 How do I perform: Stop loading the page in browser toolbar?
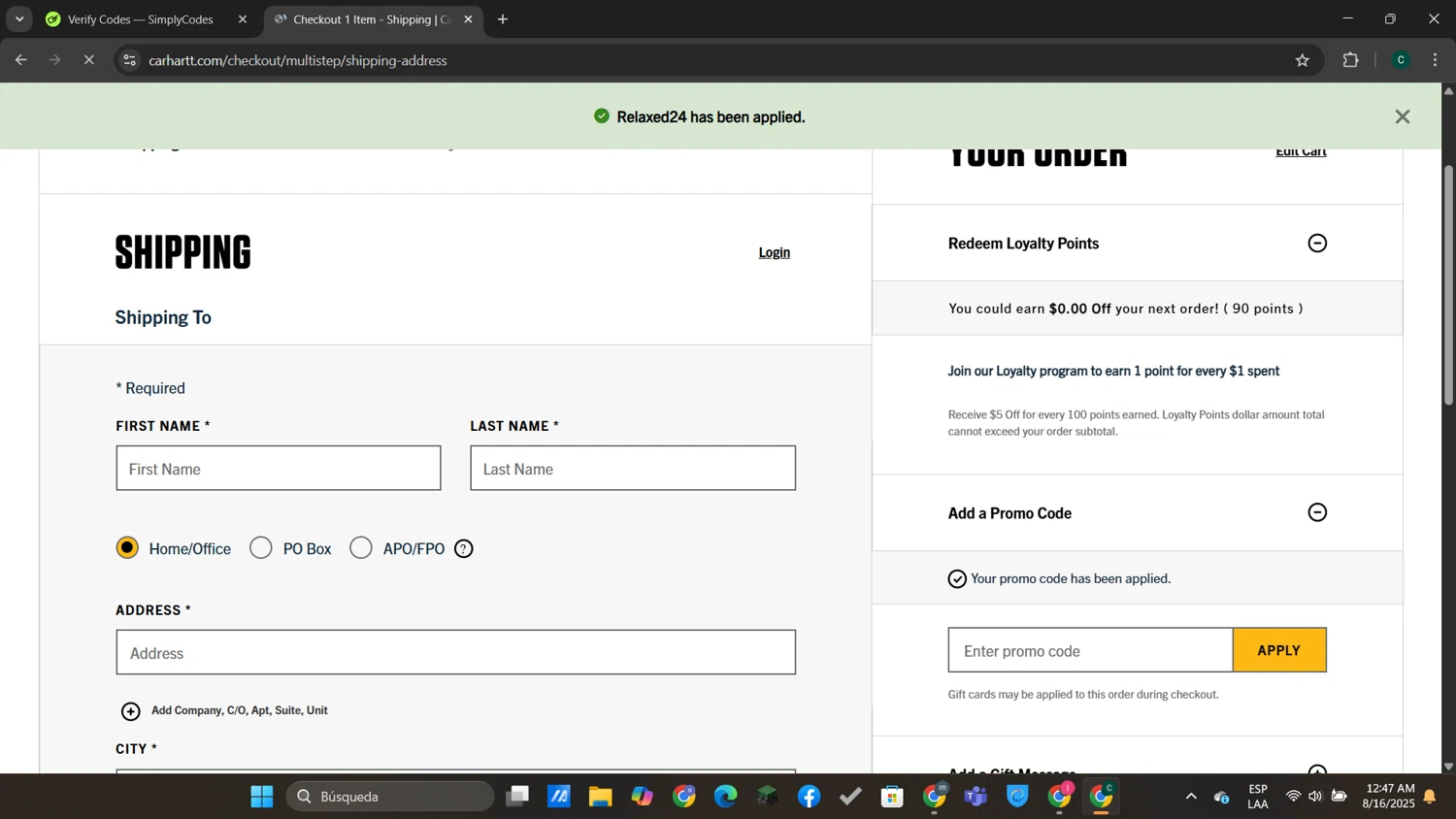[x=88, y=60]
